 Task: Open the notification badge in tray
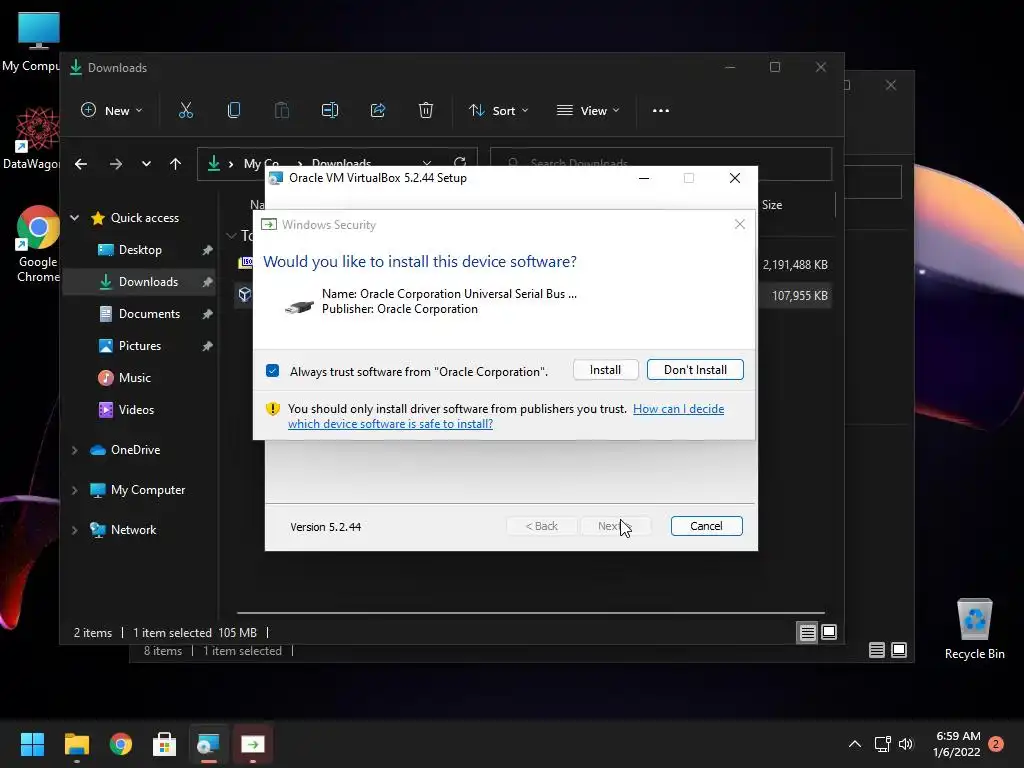pyautogui.click(x=996, y=744)
